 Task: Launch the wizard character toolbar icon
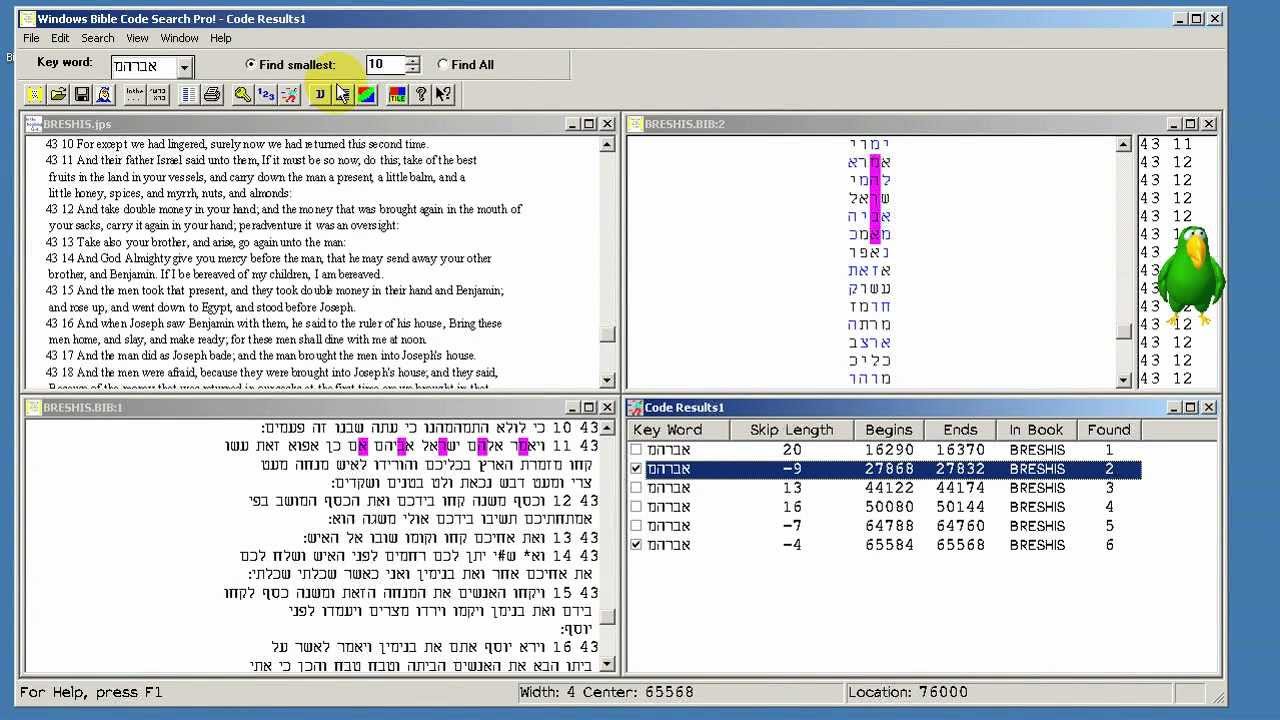pyautogui.click(x=104, y=94)
